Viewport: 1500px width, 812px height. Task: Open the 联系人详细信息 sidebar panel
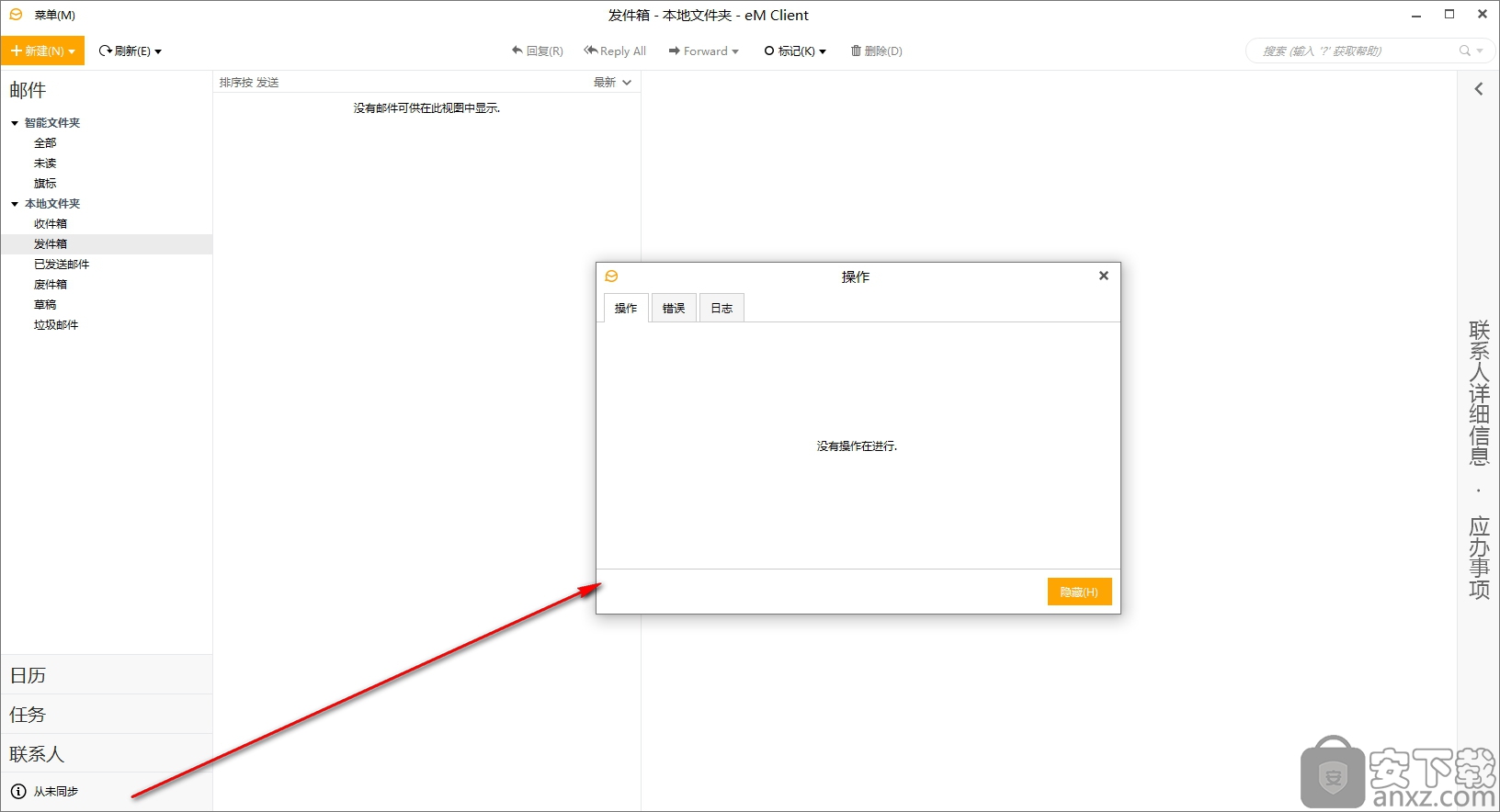click(x=1479, y=393)
